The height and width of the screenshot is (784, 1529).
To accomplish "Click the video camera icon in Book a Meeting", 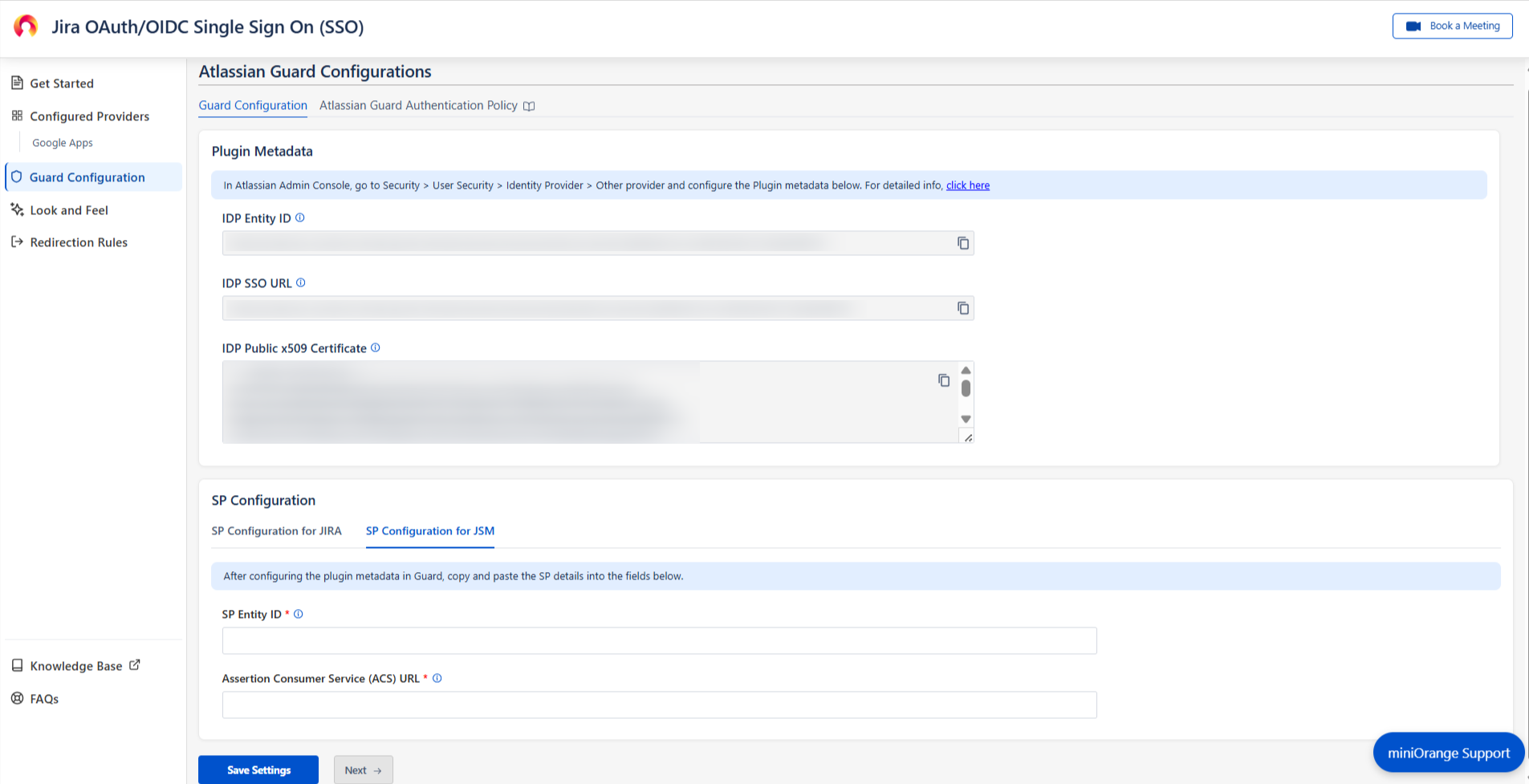I will coord(1413,26).
